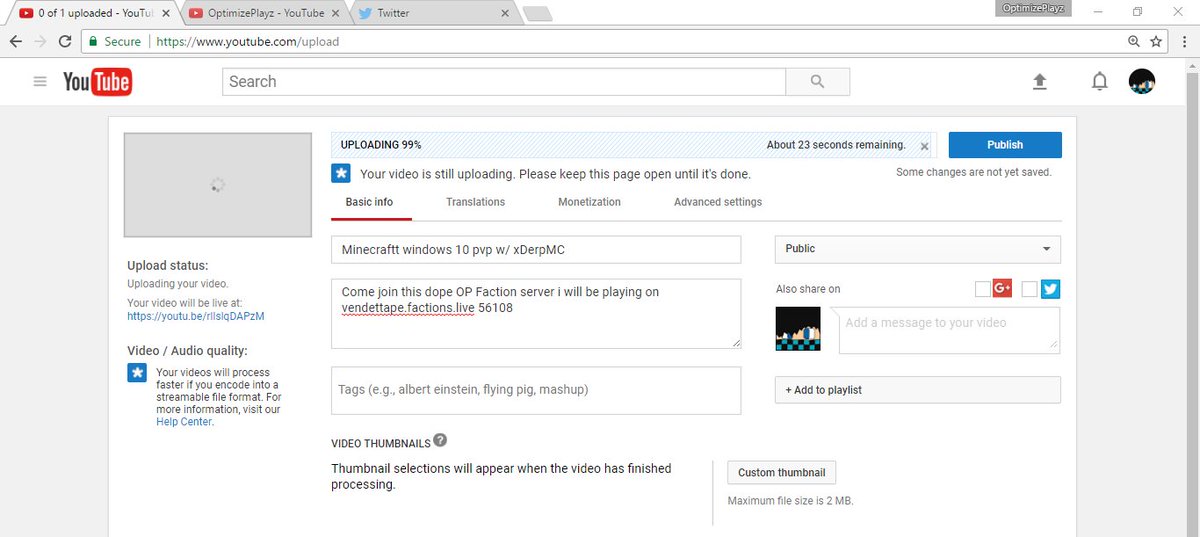Select the Basic info tab

(x=369, y=202)
